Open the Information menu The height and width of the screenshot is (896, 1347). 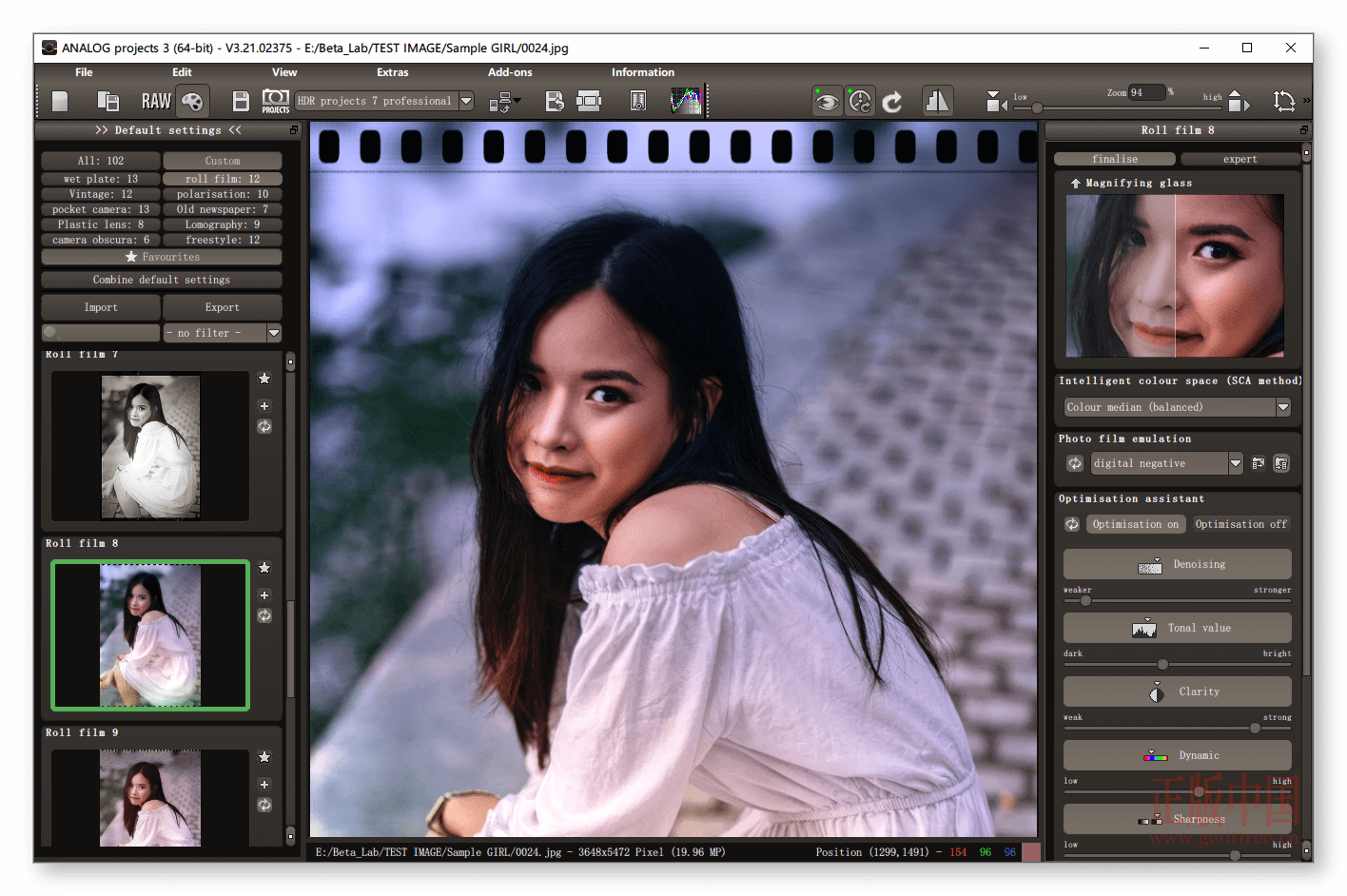pos(643,72)
